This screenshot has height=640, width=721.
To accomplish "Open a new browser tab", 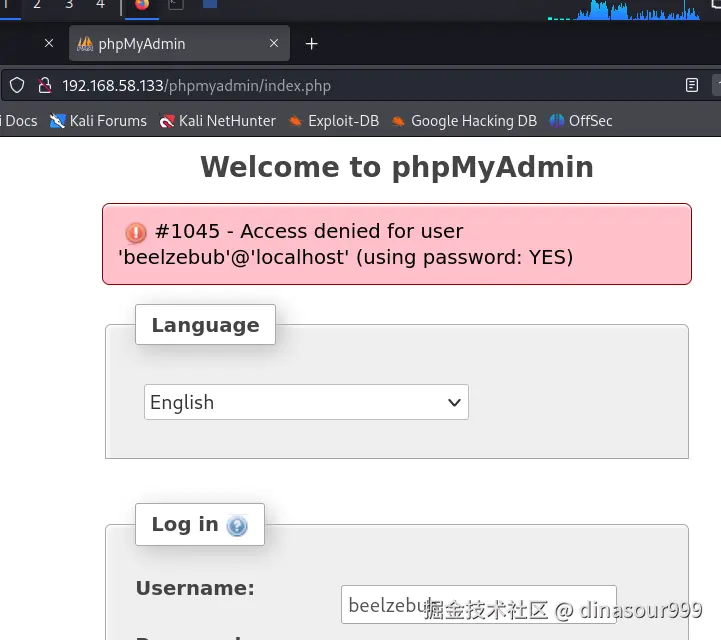I will pyautogui.click(x=312, y=44).
